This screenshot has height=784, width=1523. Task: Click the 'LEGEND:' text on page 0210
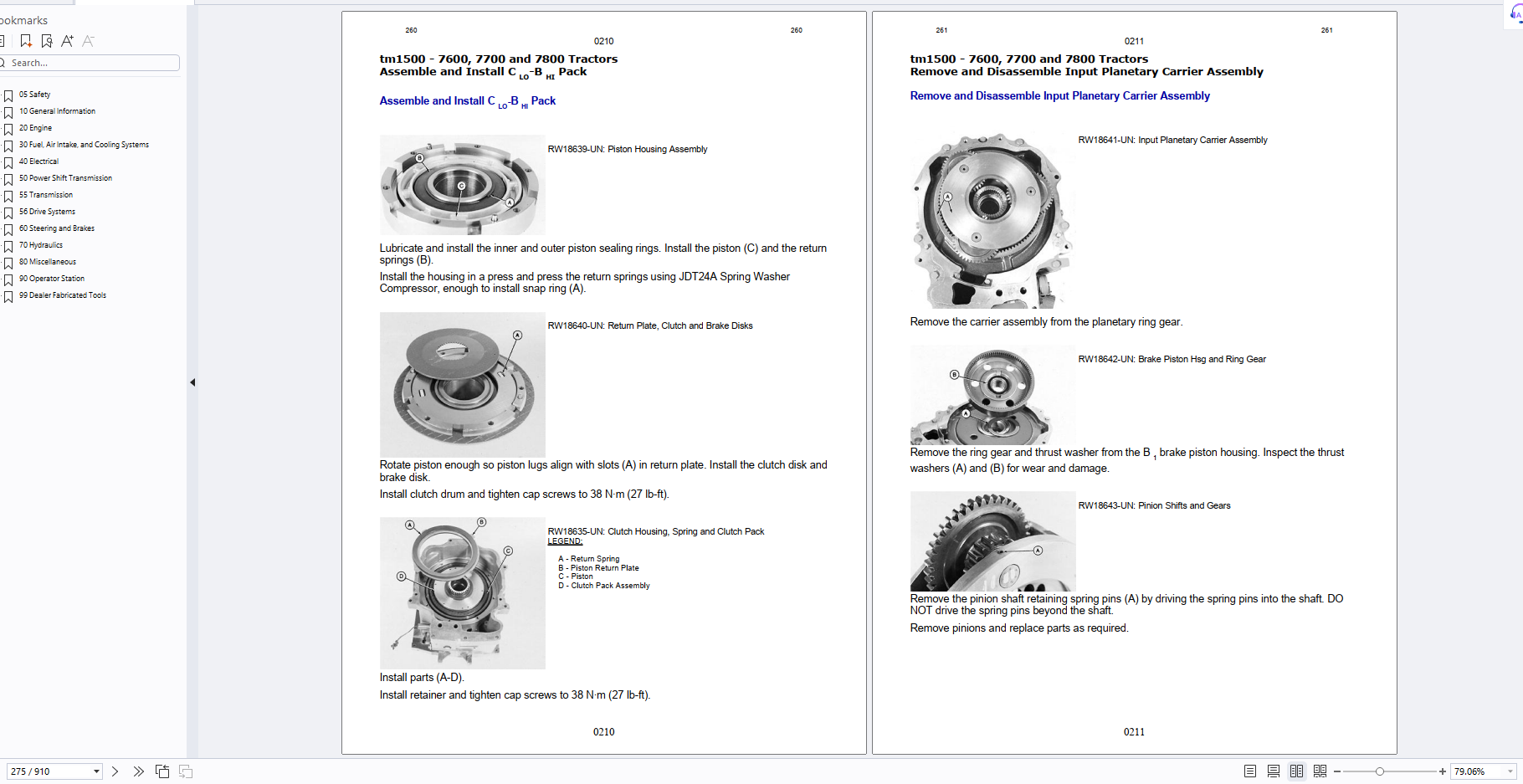click(x=565, y=541)
